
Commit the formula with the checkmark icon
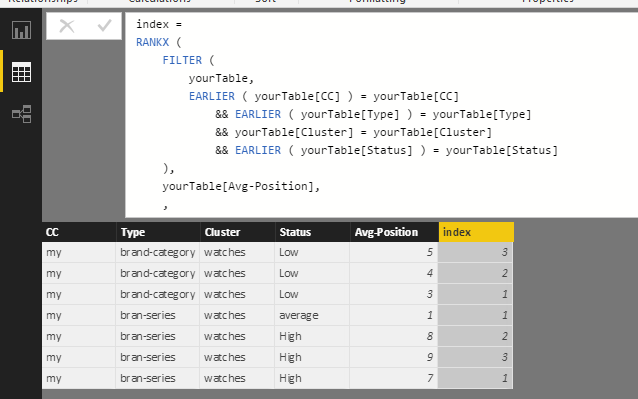(x=105, y=26)
